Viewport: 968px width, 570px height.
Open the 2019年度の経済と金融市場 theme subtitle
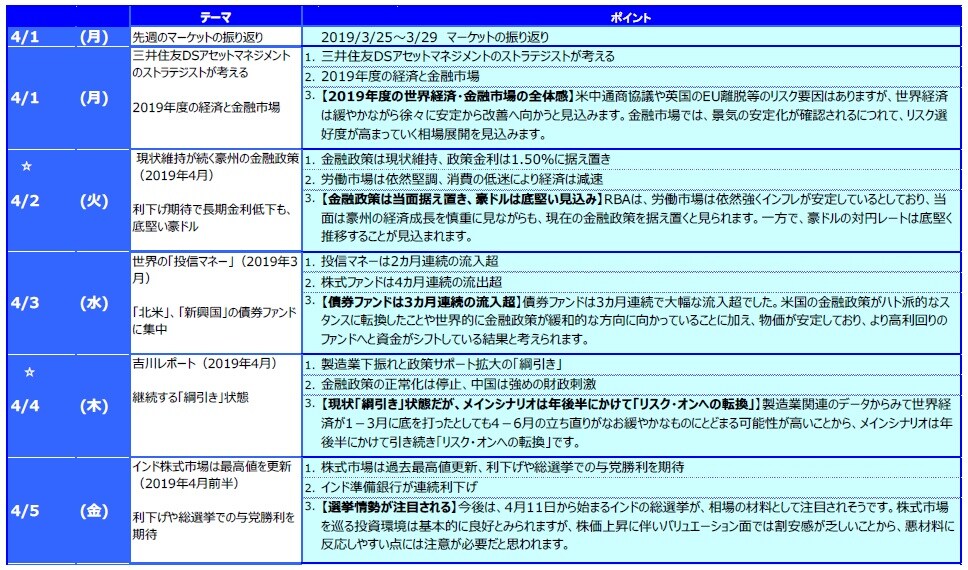pos(206,106)
